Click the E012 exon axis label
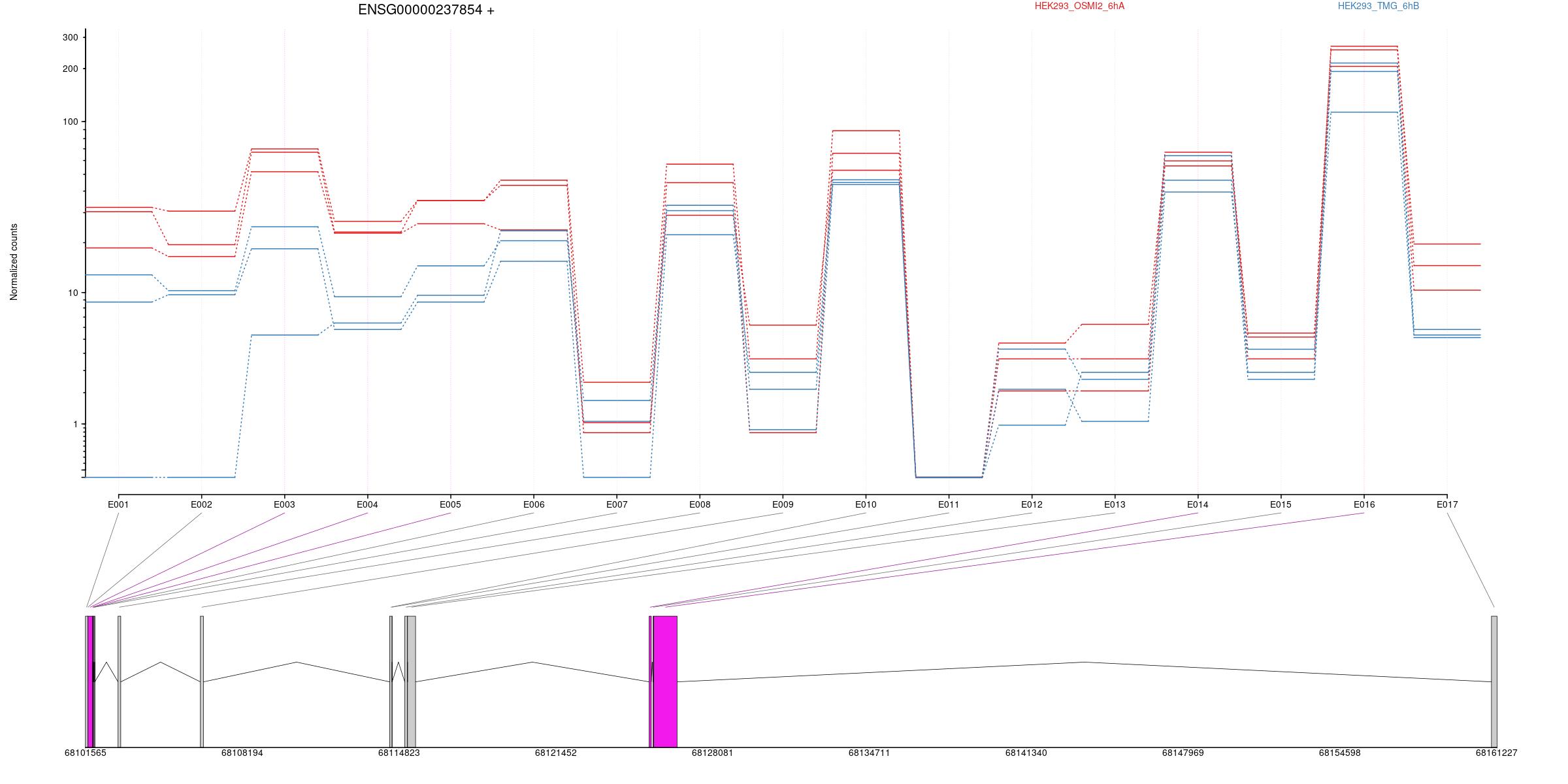This screenshot has height=784, width=1568. tap(1032, 504)
